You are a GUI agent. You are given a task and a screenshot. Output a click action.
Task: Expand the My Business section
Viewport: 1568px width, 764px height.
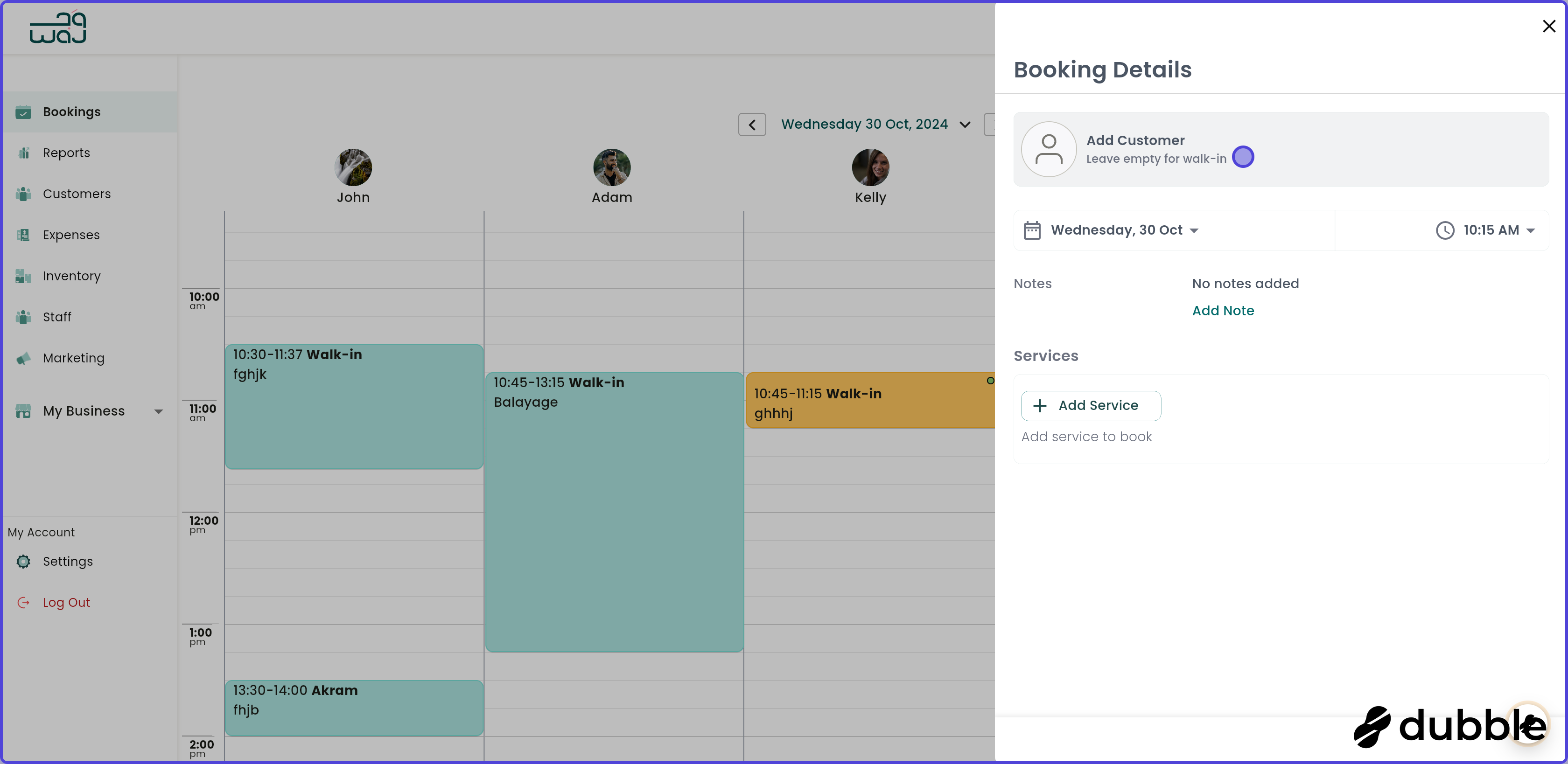(x=159, y=411)
